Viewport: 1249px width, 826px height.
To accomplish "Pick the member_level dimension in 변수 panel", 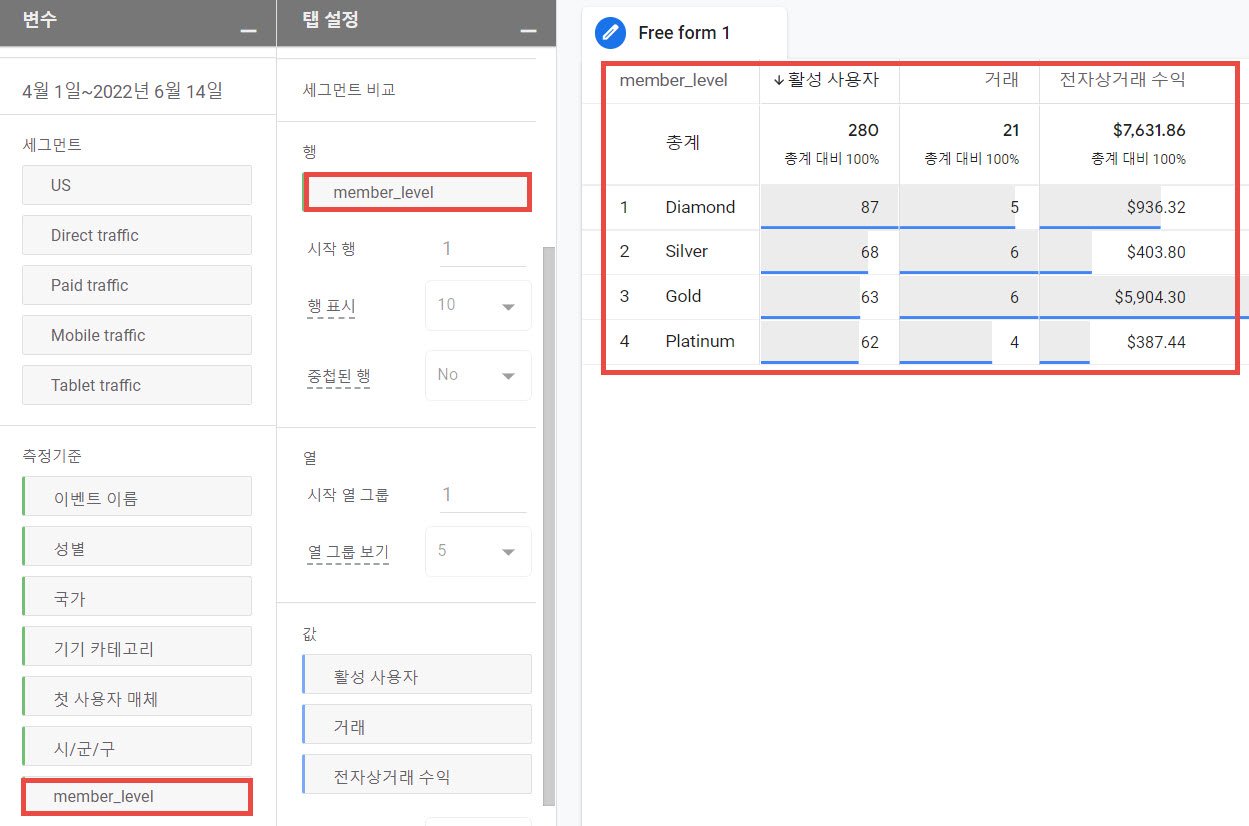I will coord(137,796).
